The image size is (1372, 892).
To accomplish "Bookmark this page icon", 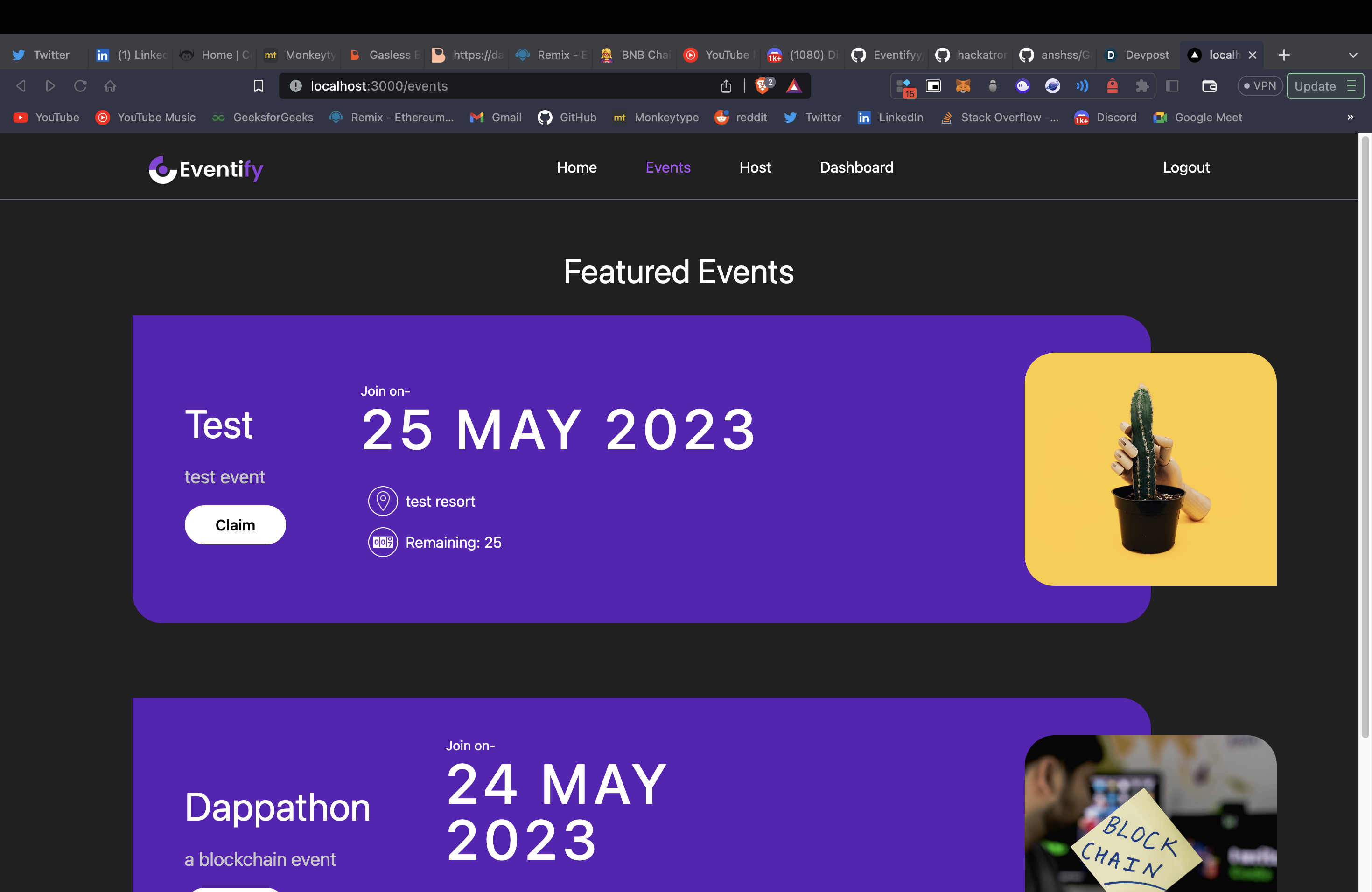I will tap(258, 86).
